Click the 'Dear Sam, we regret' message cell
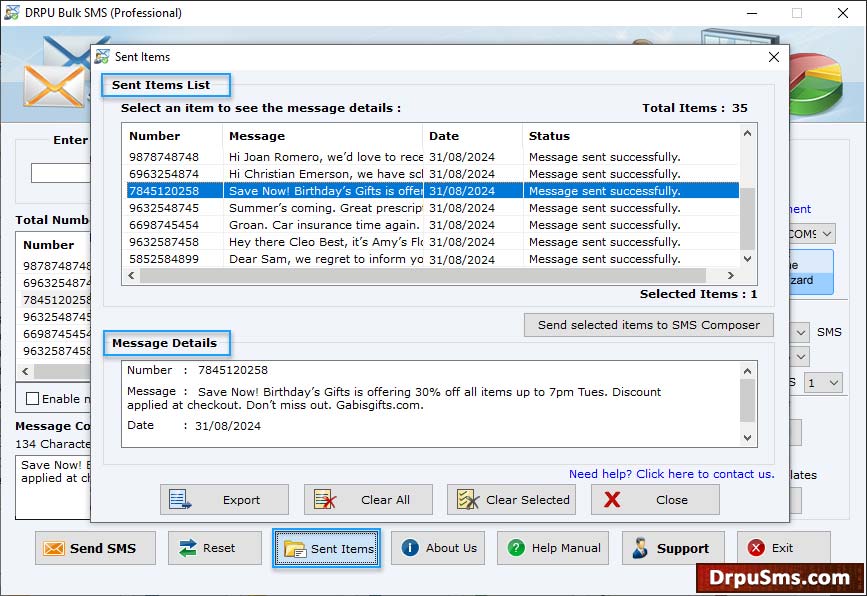Image resolution: width=867 pixels, height=596 pixels. 323,259
